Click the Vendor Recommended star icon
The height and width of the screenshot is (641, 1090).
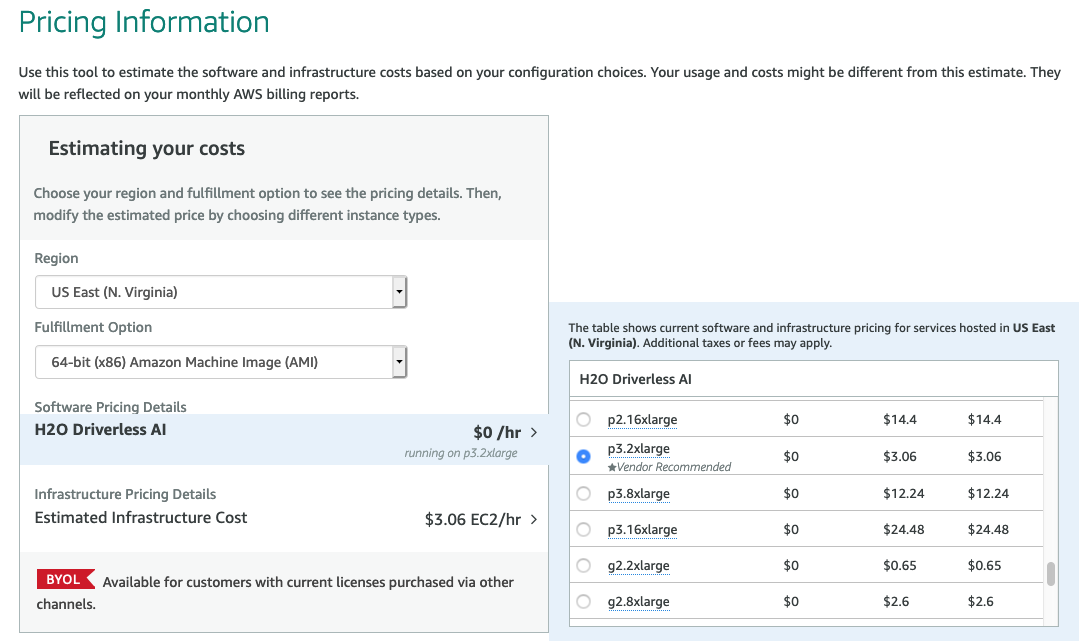tap(611, 467)
